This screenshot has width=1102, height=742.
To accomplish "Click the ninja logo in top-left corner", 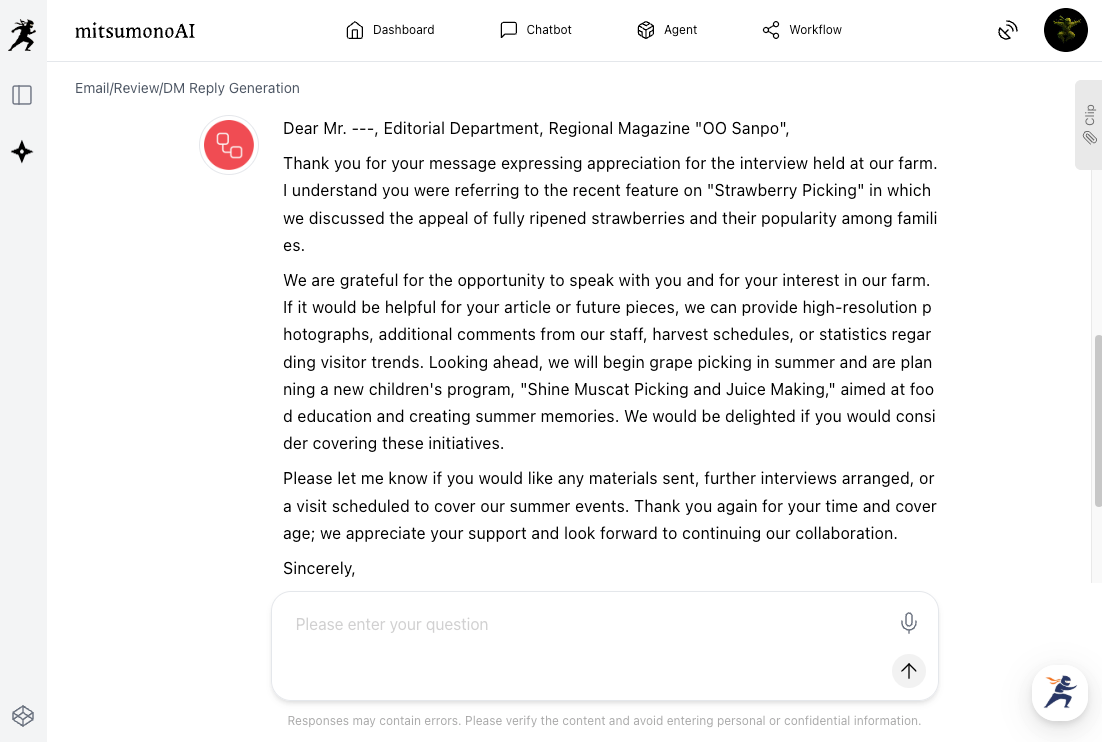I will click(22, 35).
